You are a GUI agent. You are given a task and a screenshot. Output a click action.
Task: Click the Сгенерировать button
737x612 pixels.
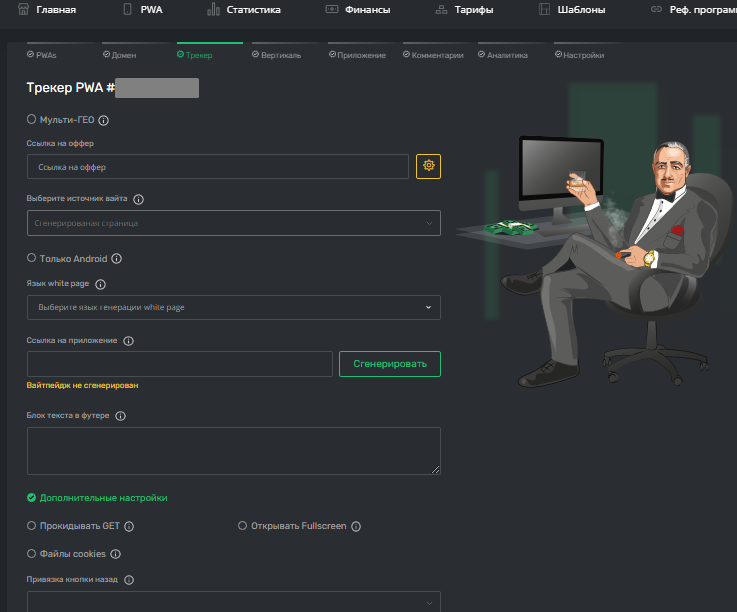[390, 364]
